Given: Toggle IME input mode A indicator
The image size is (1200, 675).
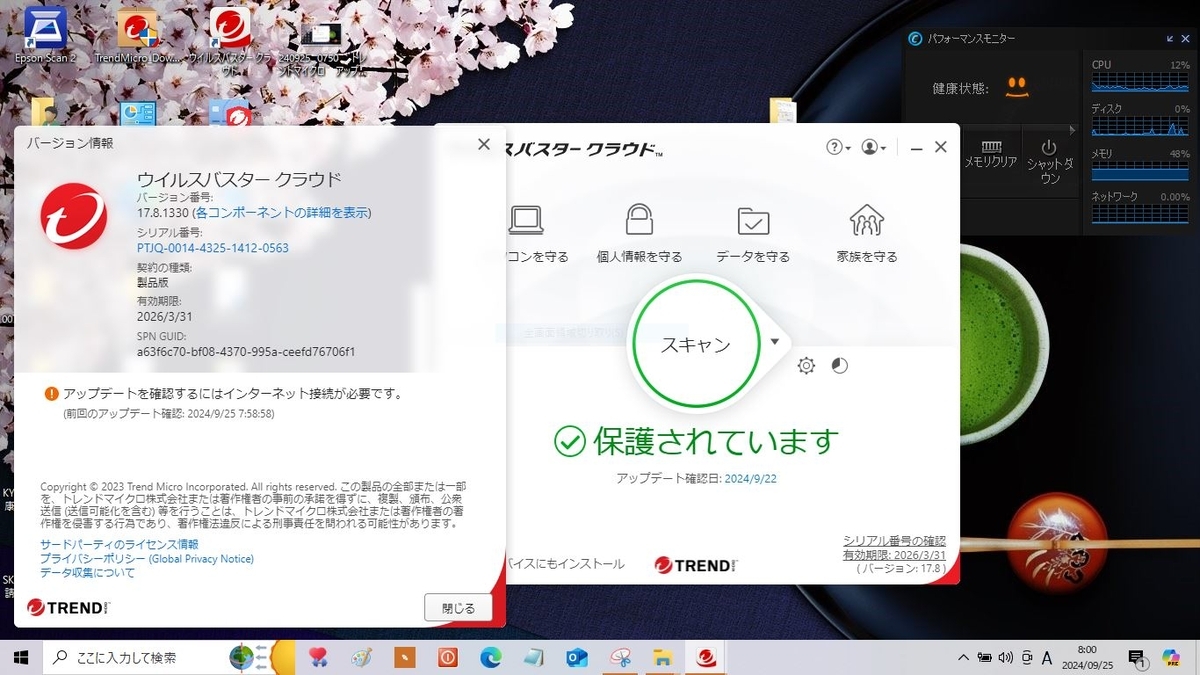Looking at the screenshot, I should [x=1048, y=657].
